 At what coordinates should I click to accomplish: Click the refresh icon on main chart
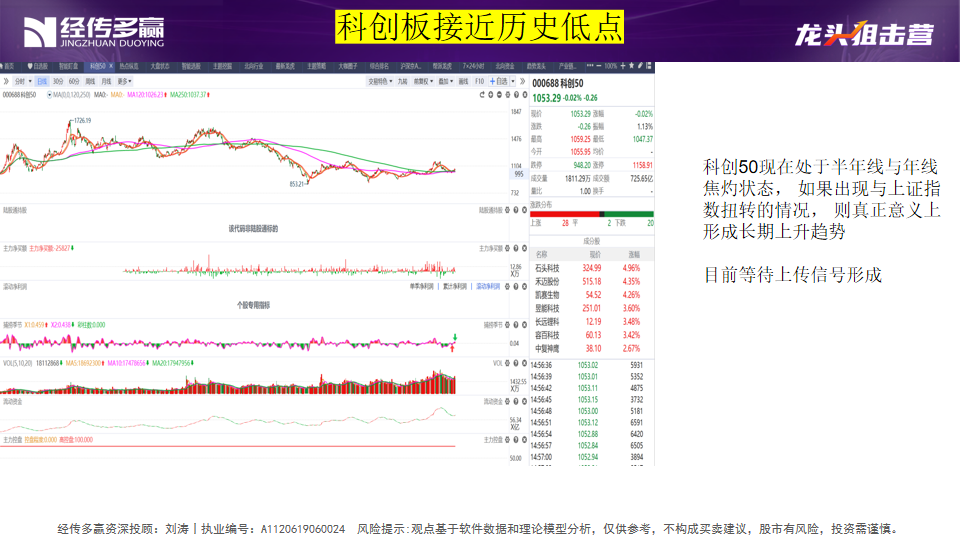pos(482,95)
